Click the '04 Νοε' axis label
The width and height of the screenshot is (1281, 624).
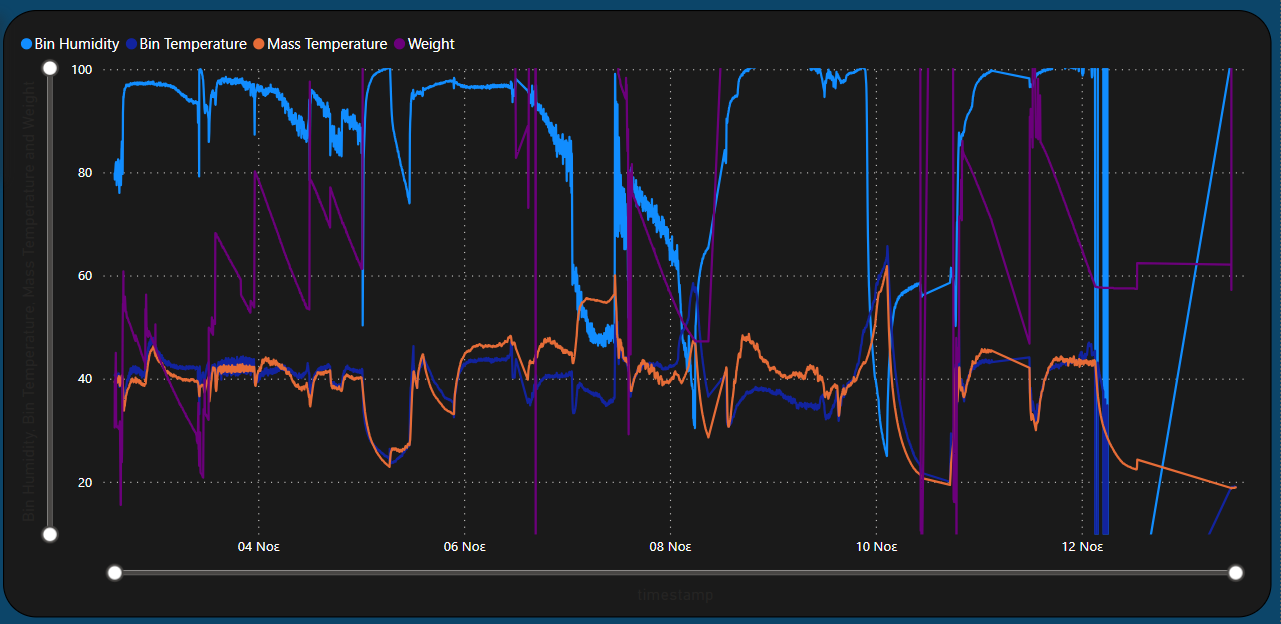point(258,546)
